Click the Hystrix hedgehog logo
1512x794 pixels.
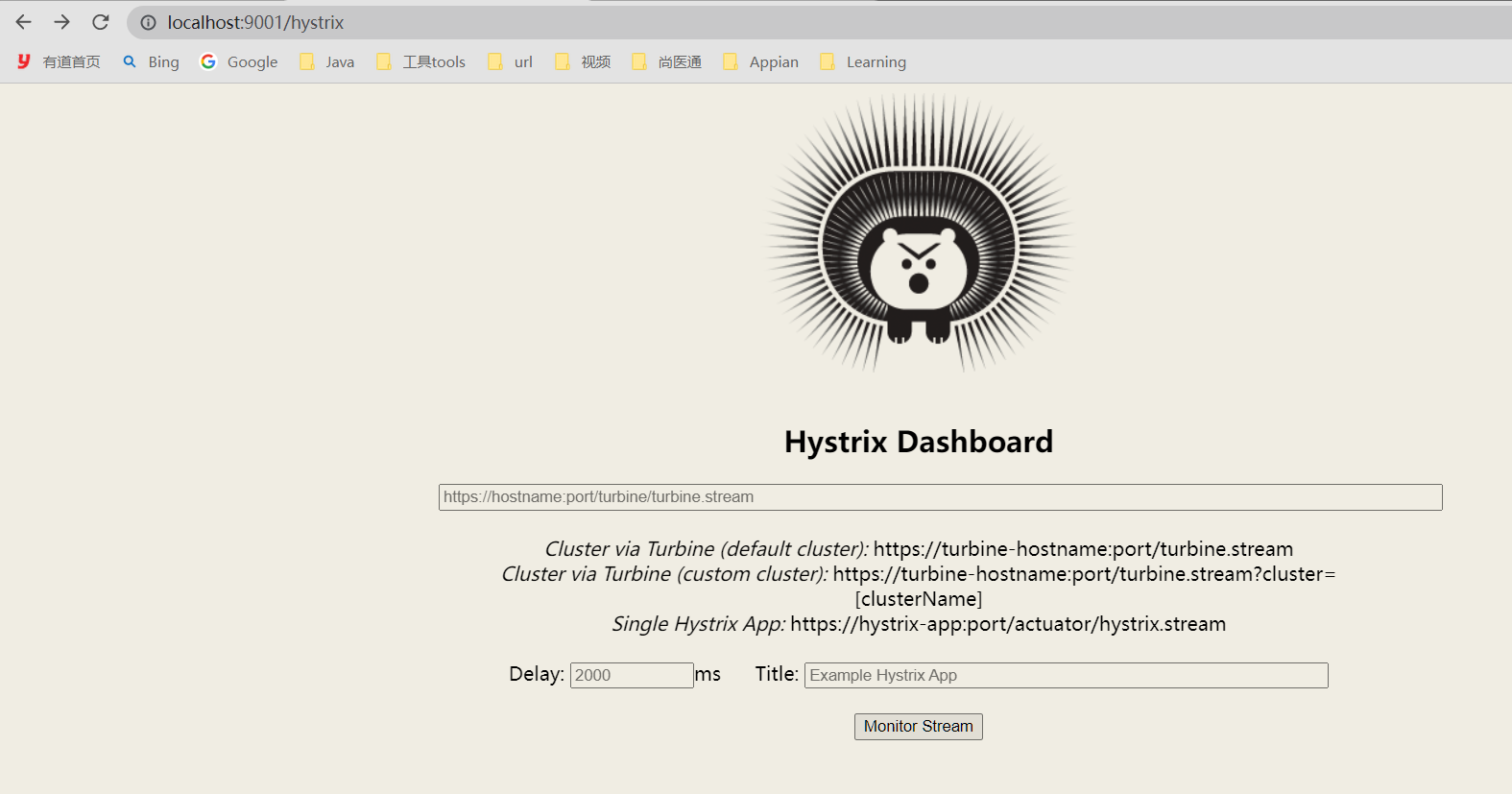click(x=919, y=232)
